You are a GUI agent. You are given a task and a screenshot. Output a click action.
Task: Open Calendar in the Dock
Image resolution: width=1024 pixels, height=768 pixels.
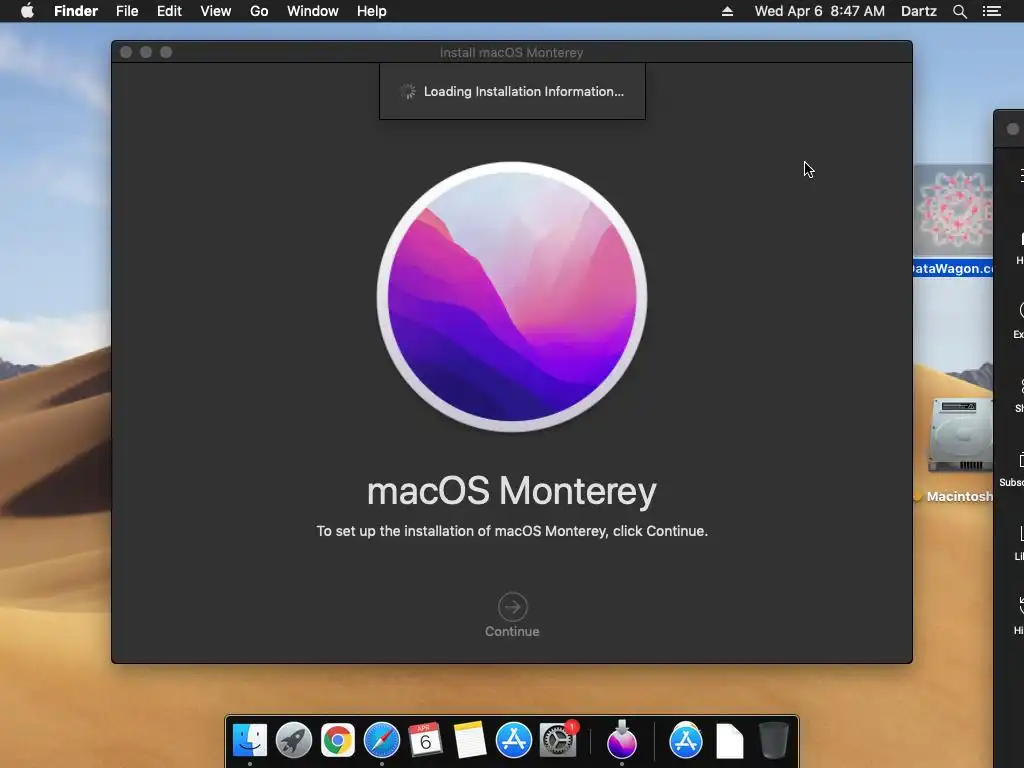tap(425, 740)
